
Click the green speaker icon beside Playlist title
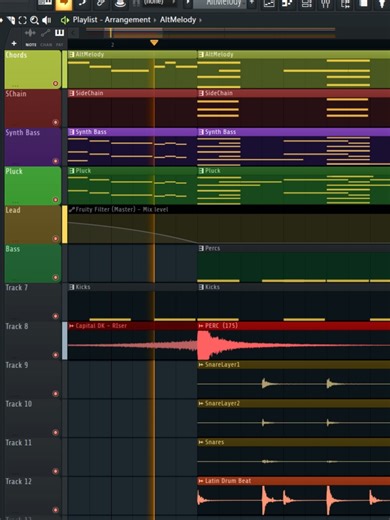[x=65, y=20]
